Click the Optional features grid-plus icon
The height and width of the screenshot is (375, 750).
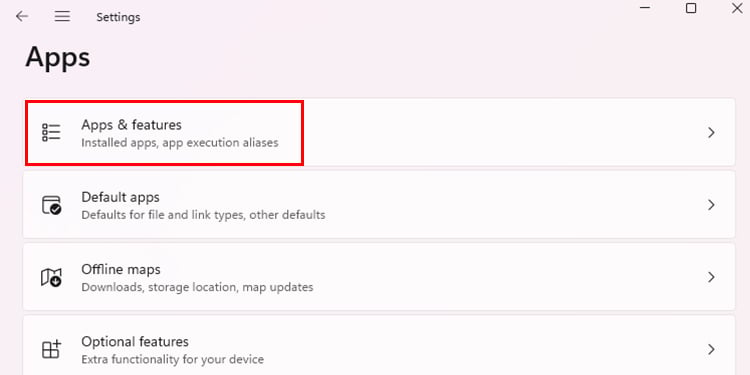(51, 349)
